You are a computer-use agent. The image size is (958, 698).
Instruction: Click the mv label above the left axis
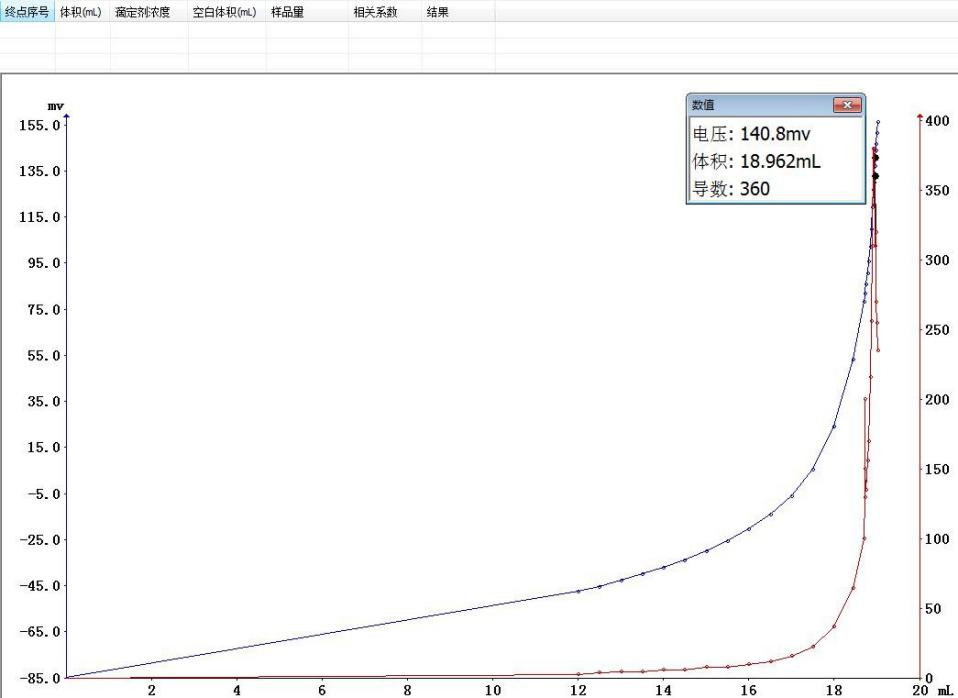click(55, 105)
